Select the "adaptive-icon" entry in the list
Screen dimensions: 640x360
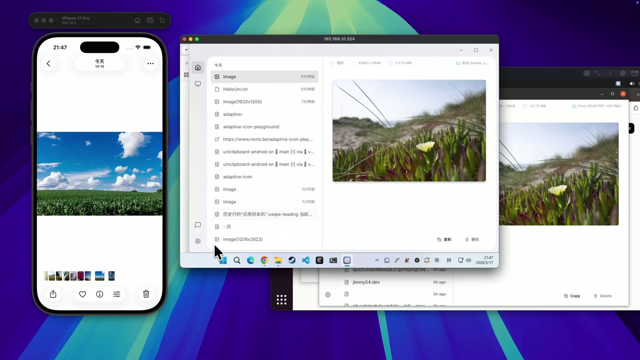264,177
